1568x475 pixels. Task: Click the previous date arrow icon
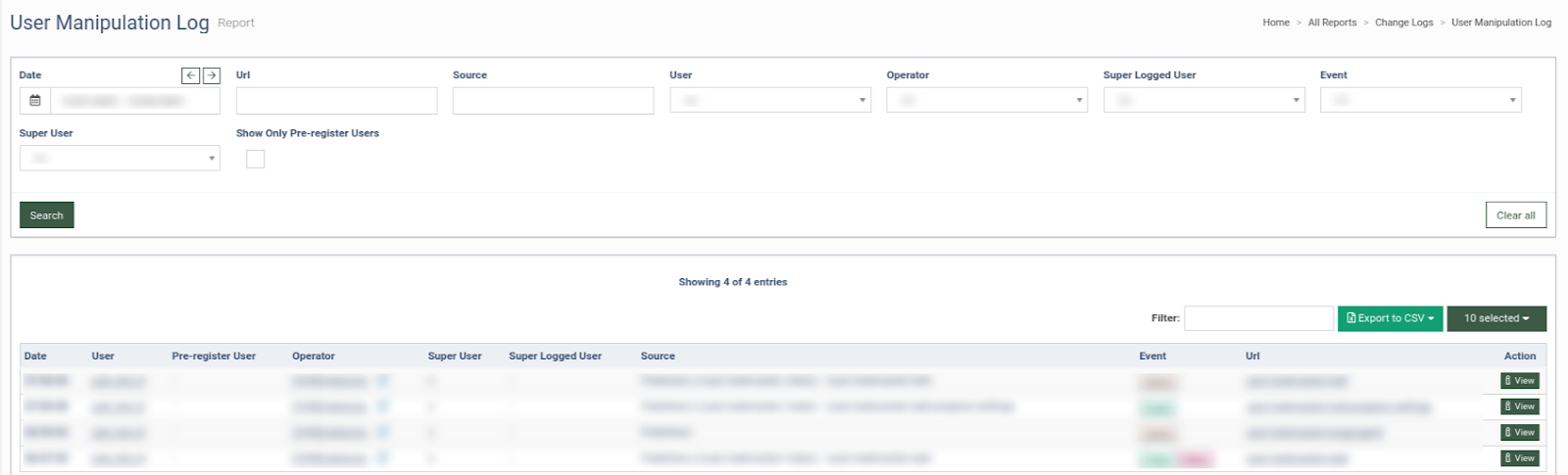[191, 75]
